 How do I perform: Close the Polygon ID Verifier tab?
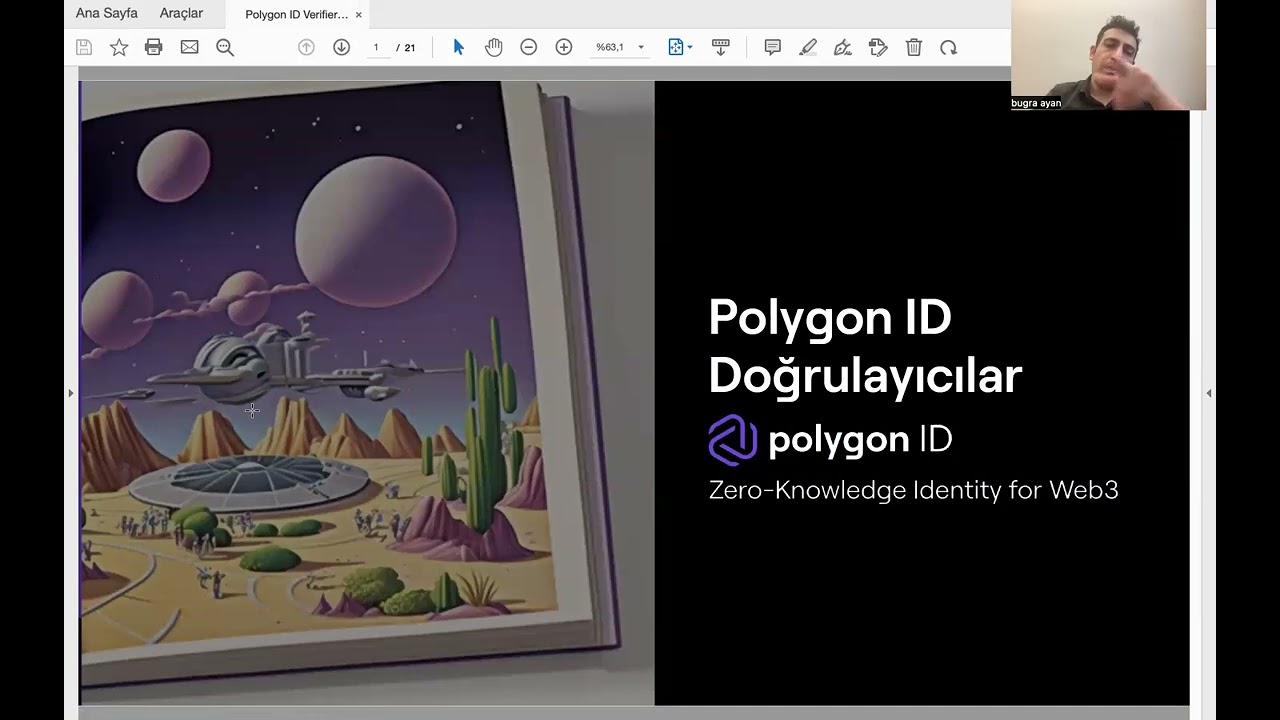[x=359, y=15]
